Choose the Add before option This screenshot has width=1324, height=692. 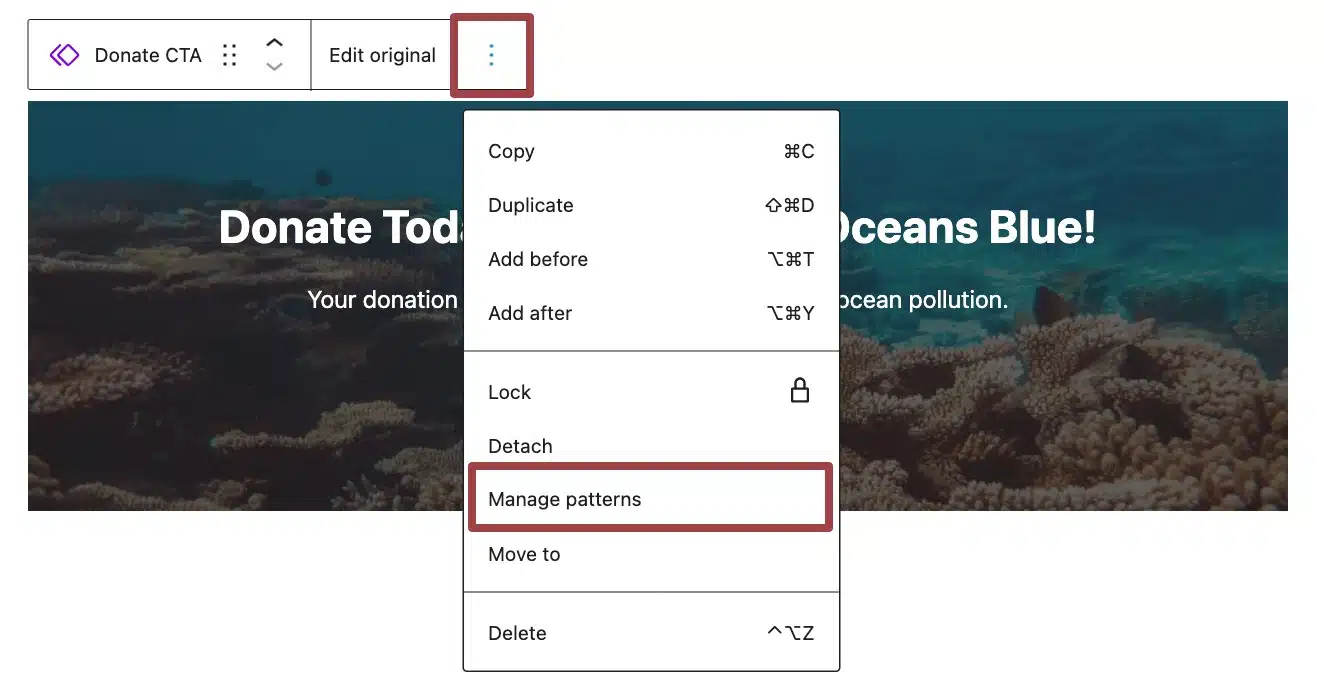pyautogui.click(x=651, y=259)
